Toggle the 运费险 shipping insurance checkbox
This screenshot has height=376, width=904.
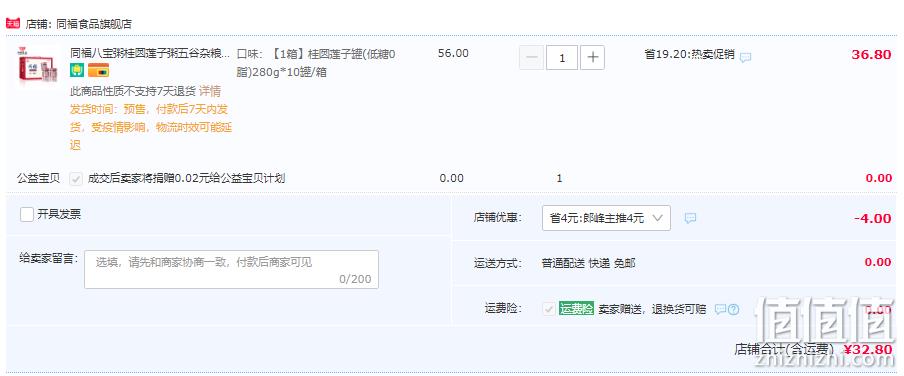(x=549, y=309)
